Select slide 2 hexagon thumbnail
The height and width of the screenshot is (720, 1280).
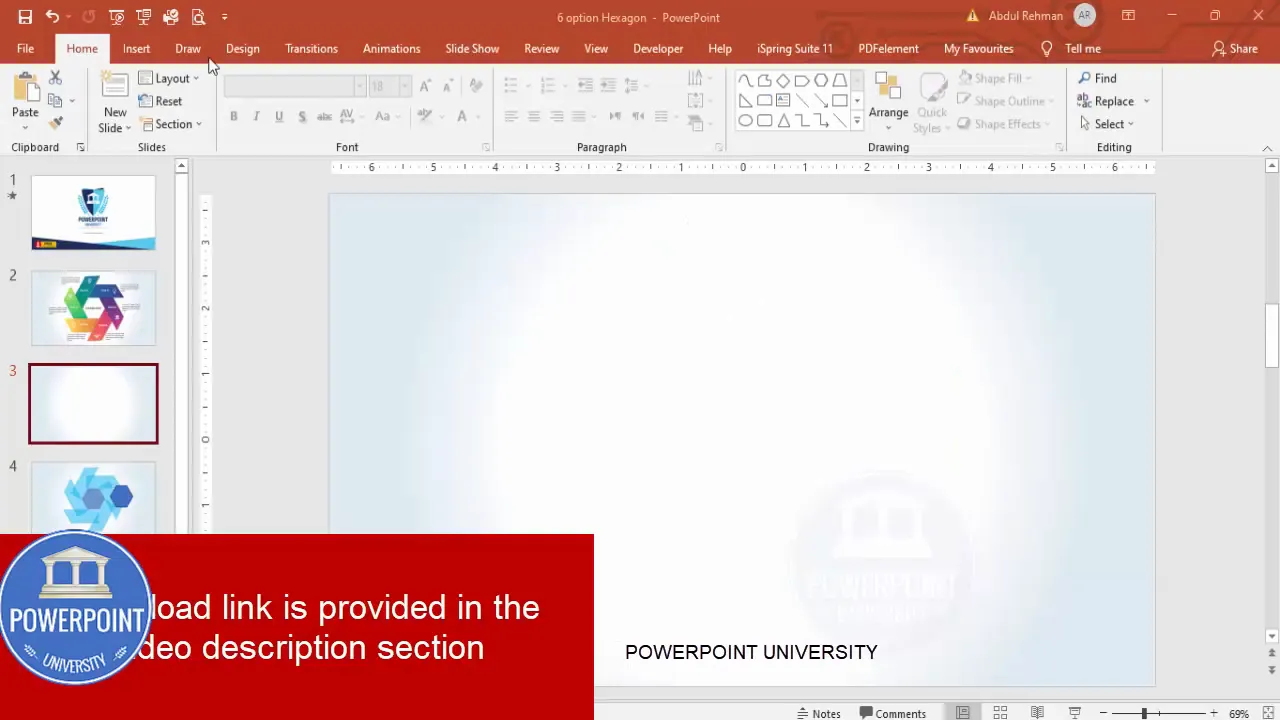(93, 308)
